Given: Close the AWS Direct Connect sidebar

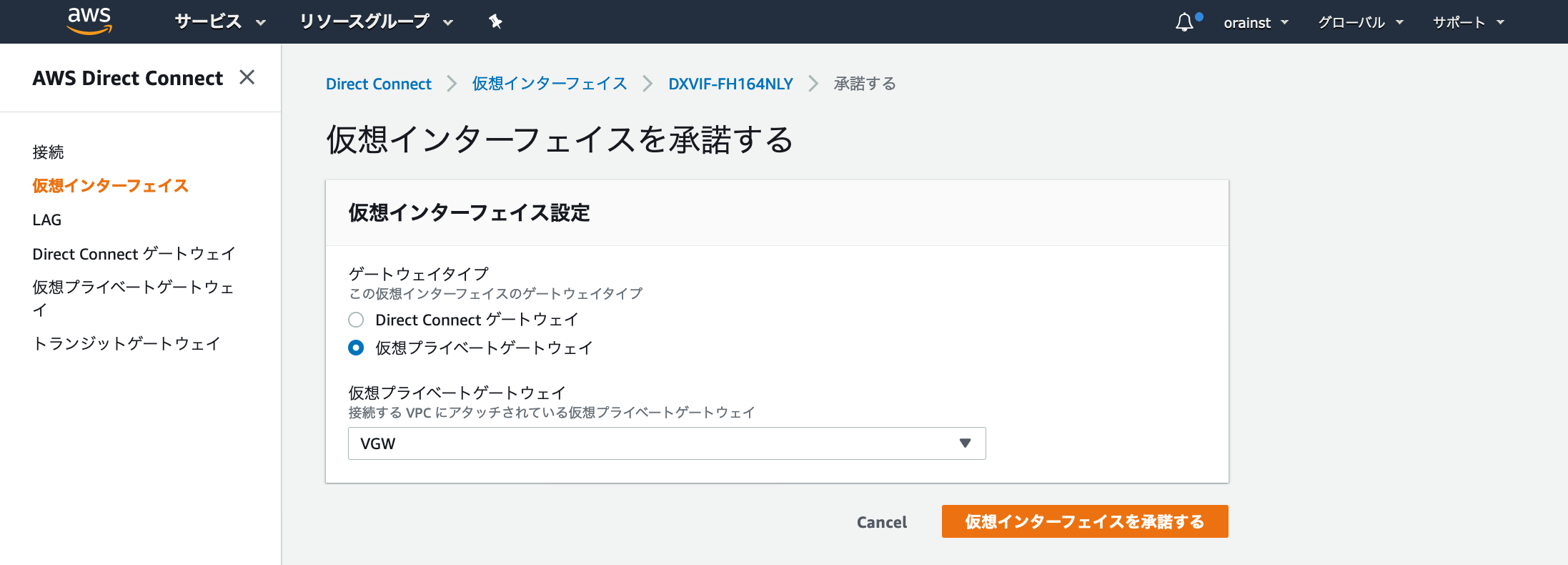Looking at the screenshot, I should click(247, 77).
